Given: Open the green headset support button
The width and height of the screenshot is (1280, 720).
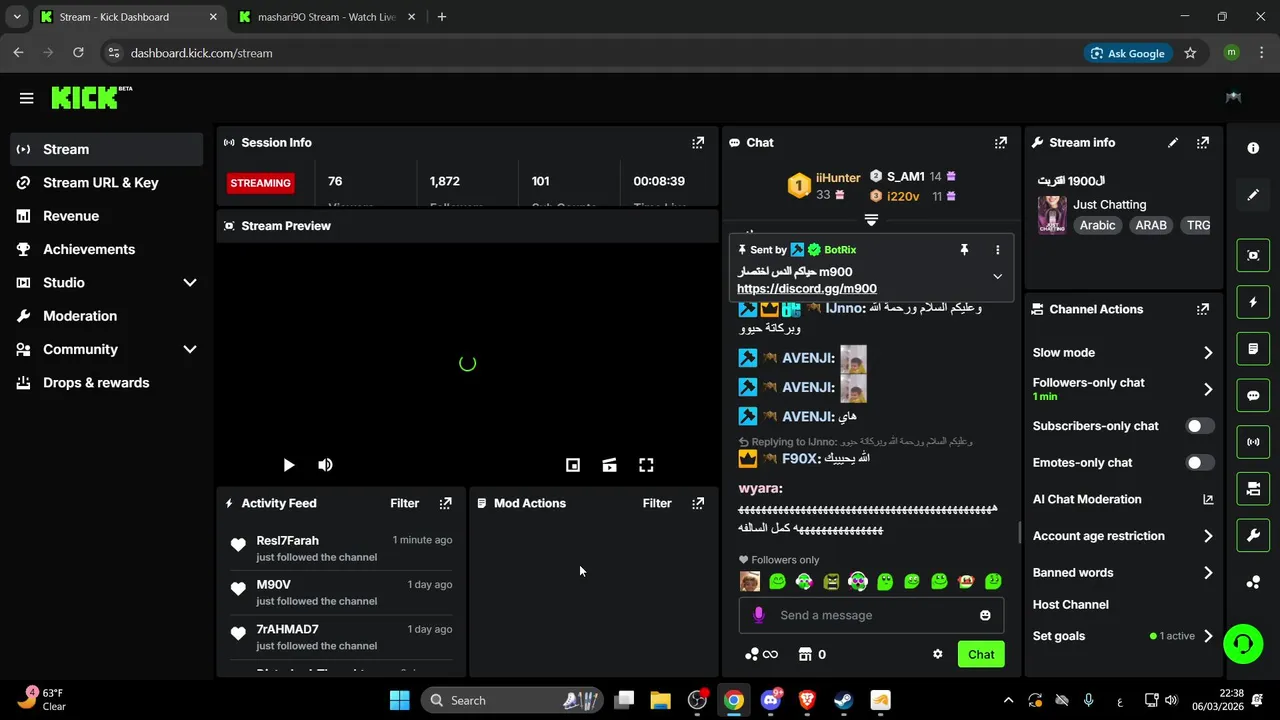Looking at the screenshot, I should tap(1243, 643).
